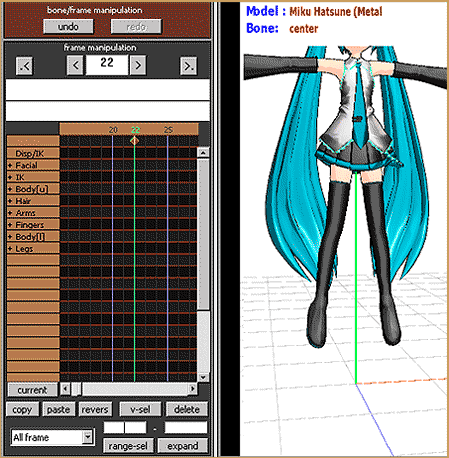Jump to the last keyframe with >. button
Screen dimensions: 449x458
188,66
